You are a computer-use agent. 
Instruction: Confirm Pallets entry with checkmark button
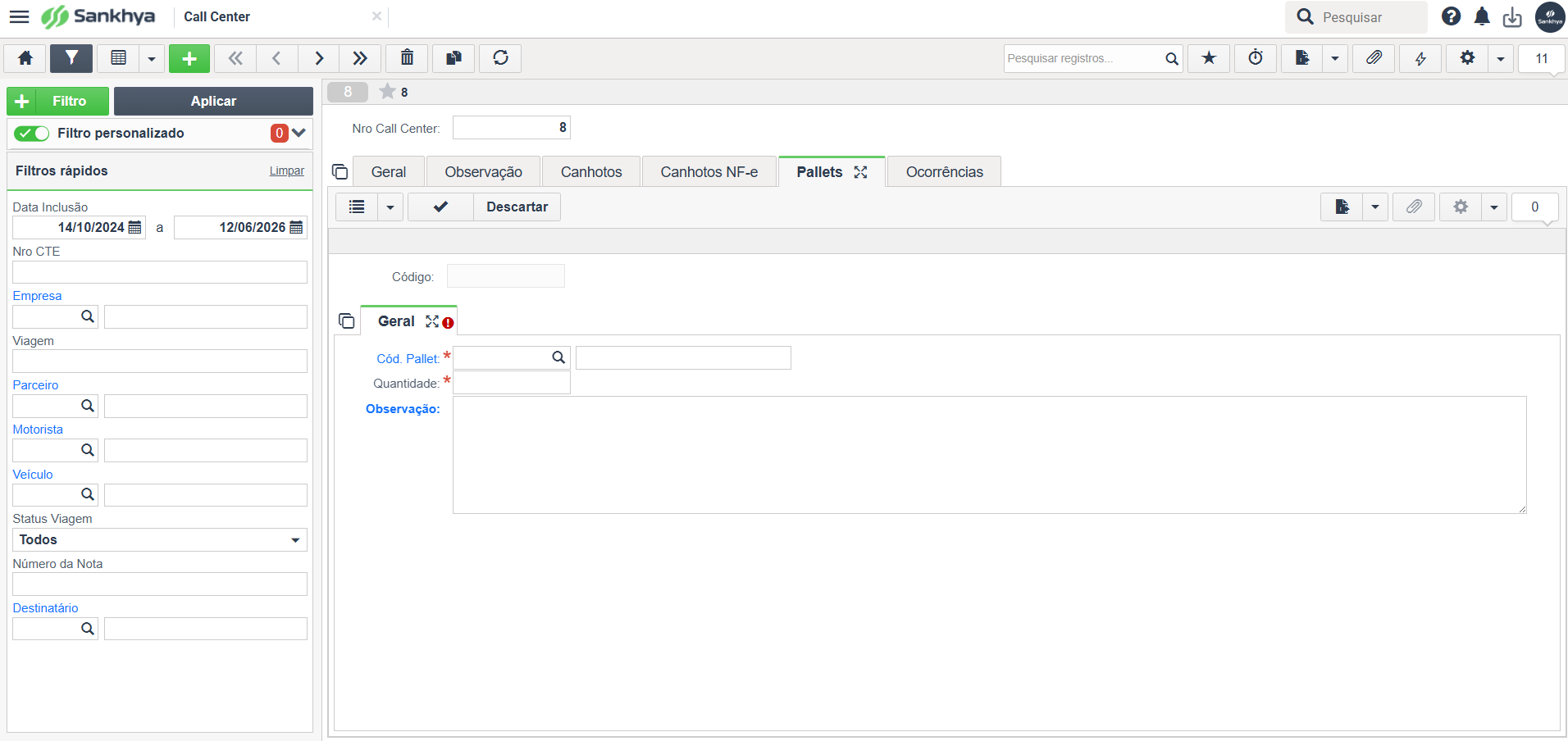(440, 207)
